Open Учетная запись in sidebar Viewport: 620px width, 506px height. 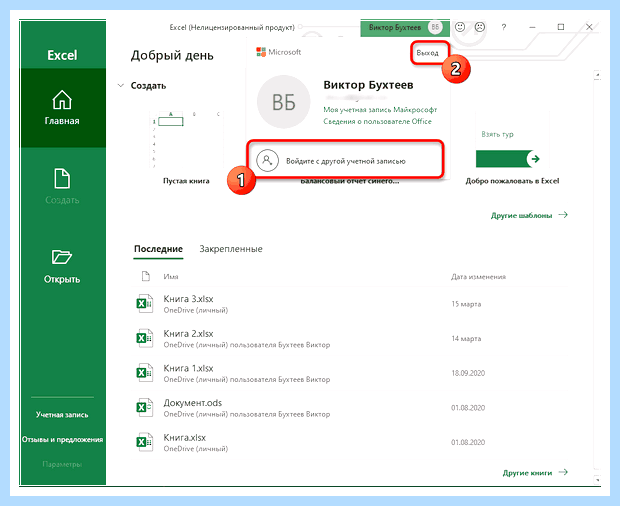62,415
